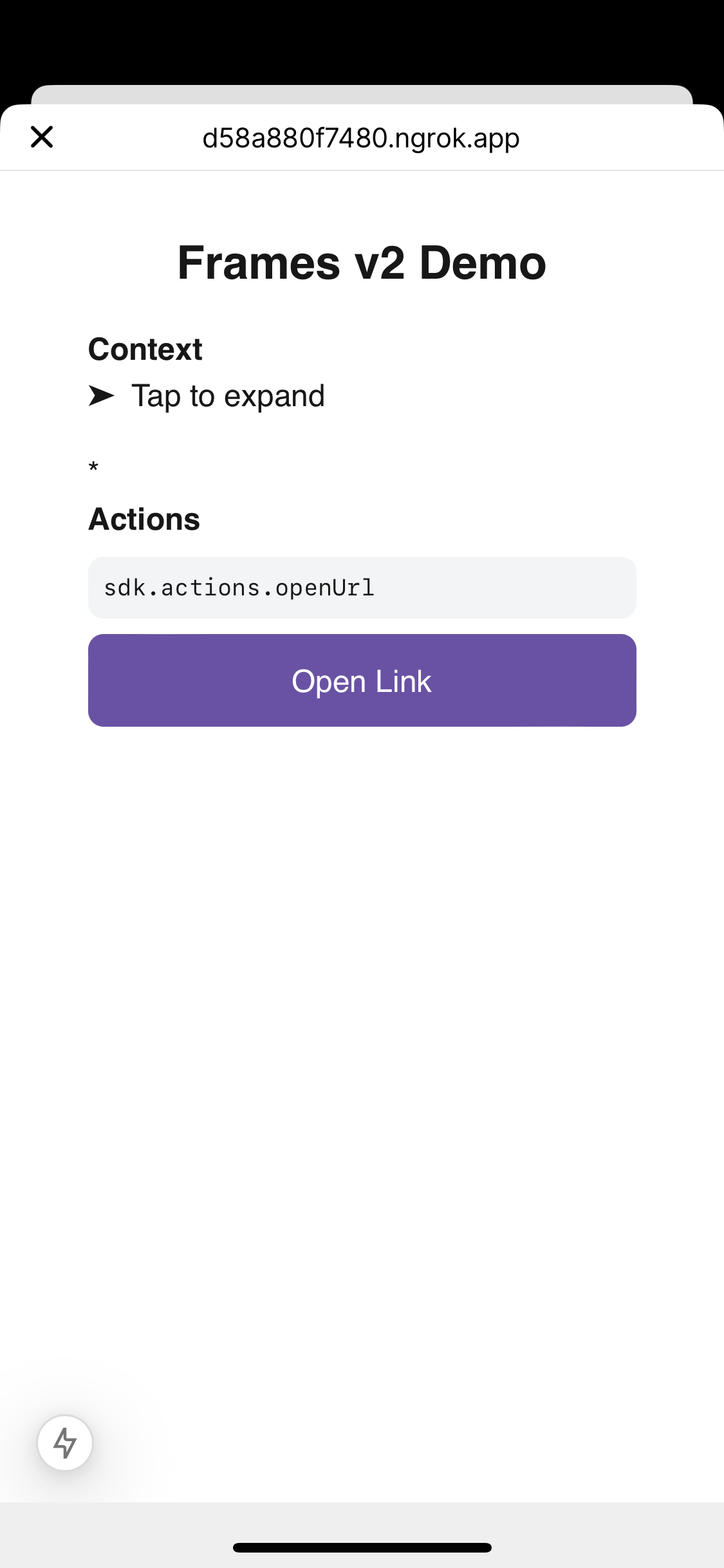
Task: Select the circular lightning button at bottom left
Action: click(x=64, y=1442)
